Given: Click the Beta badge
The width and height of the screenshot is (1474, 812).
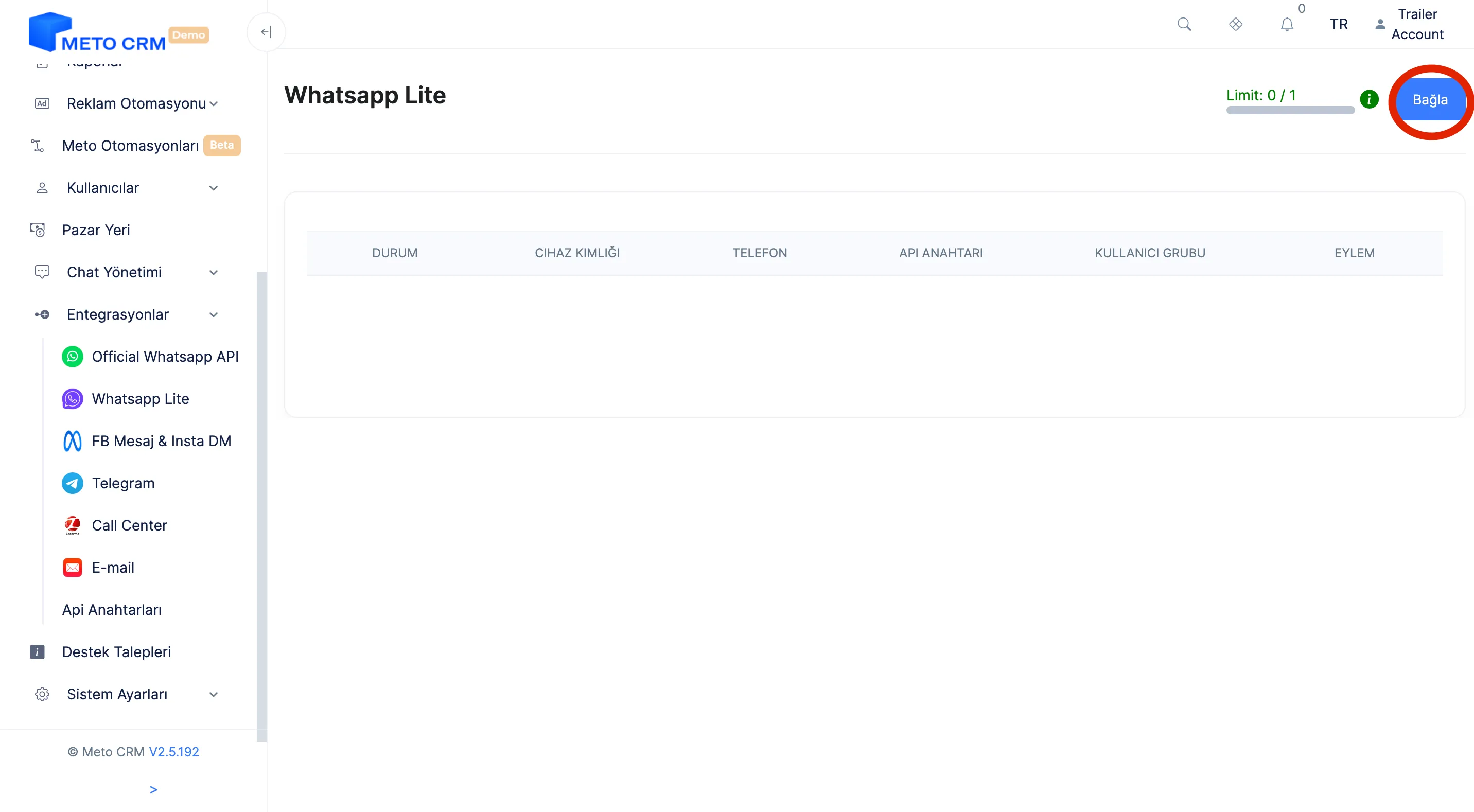Looking at the screenshot, I should 222,145.
